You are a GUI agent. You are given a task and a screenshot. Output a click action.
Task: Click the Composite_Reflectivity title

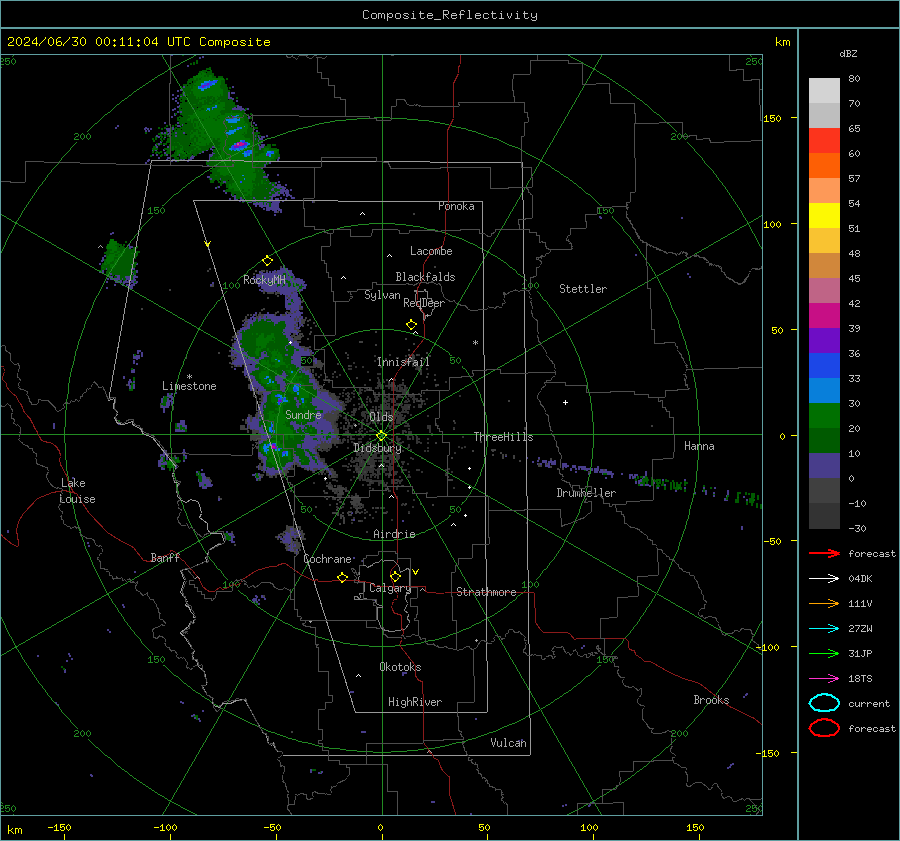click(x=450, y=15)
